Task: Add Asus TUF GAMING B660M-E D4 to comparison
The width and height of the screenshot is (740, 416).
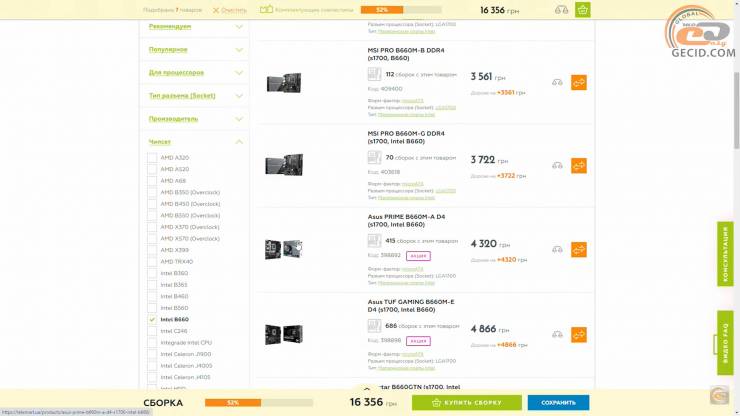Action: tap(557, 335)
